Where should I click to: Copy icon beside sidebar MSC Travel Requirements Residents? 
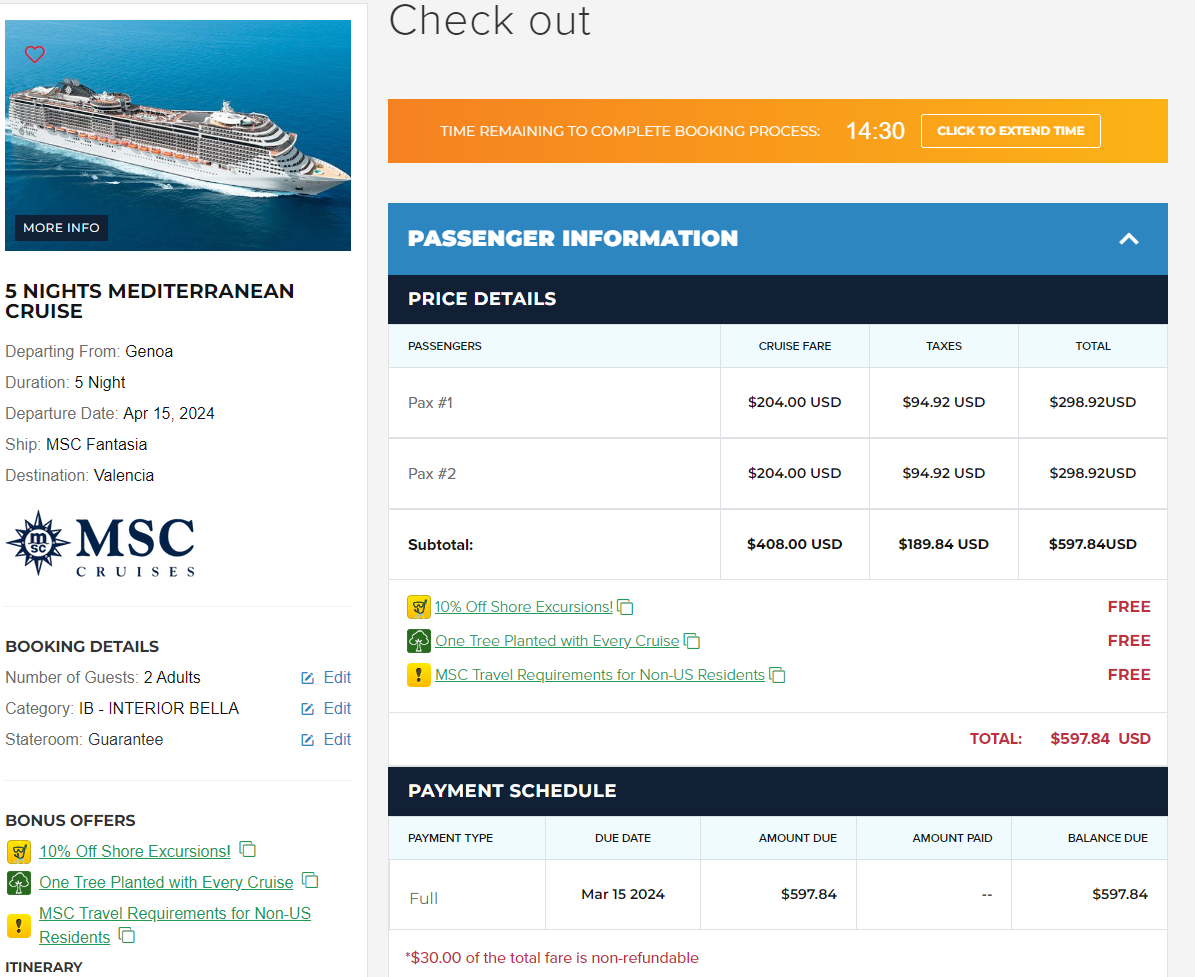coord(127,935)
